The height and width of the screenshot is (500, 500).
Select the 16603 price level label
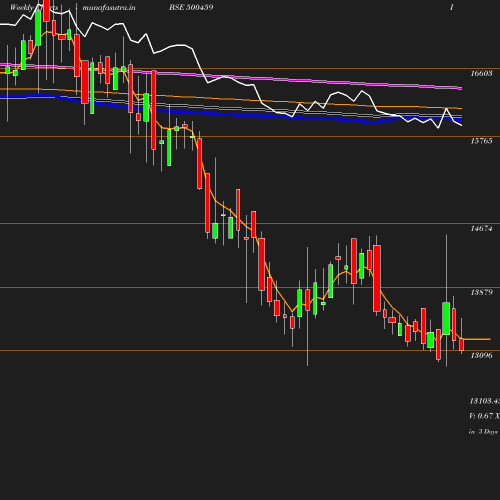pyautogui.click(x=481, y=73)
